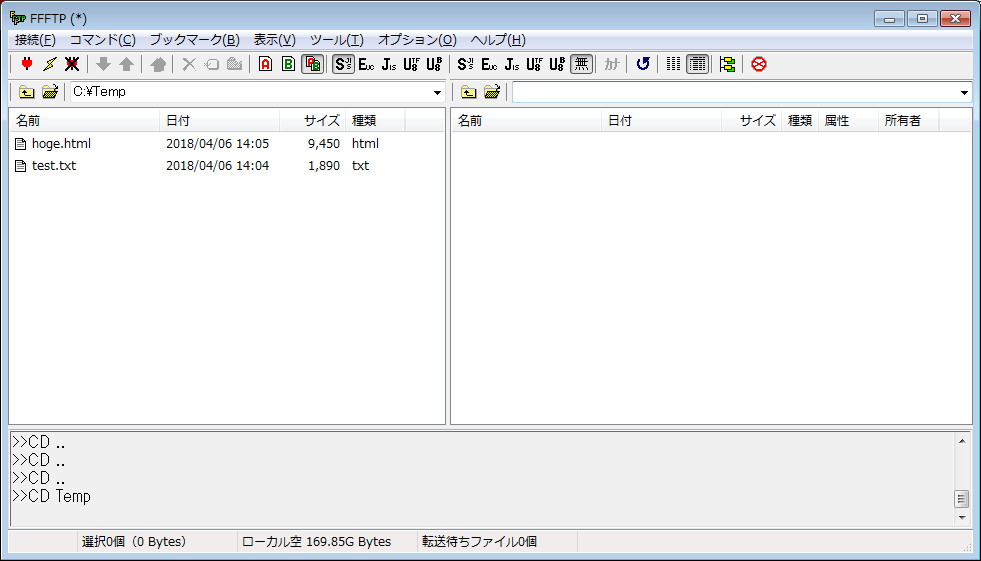The width and height of the screenshot is (981, 561).
Task: Set local kanji code to UTF-8 (second group)
Action: pyautogui.click(x=534, y=64)
